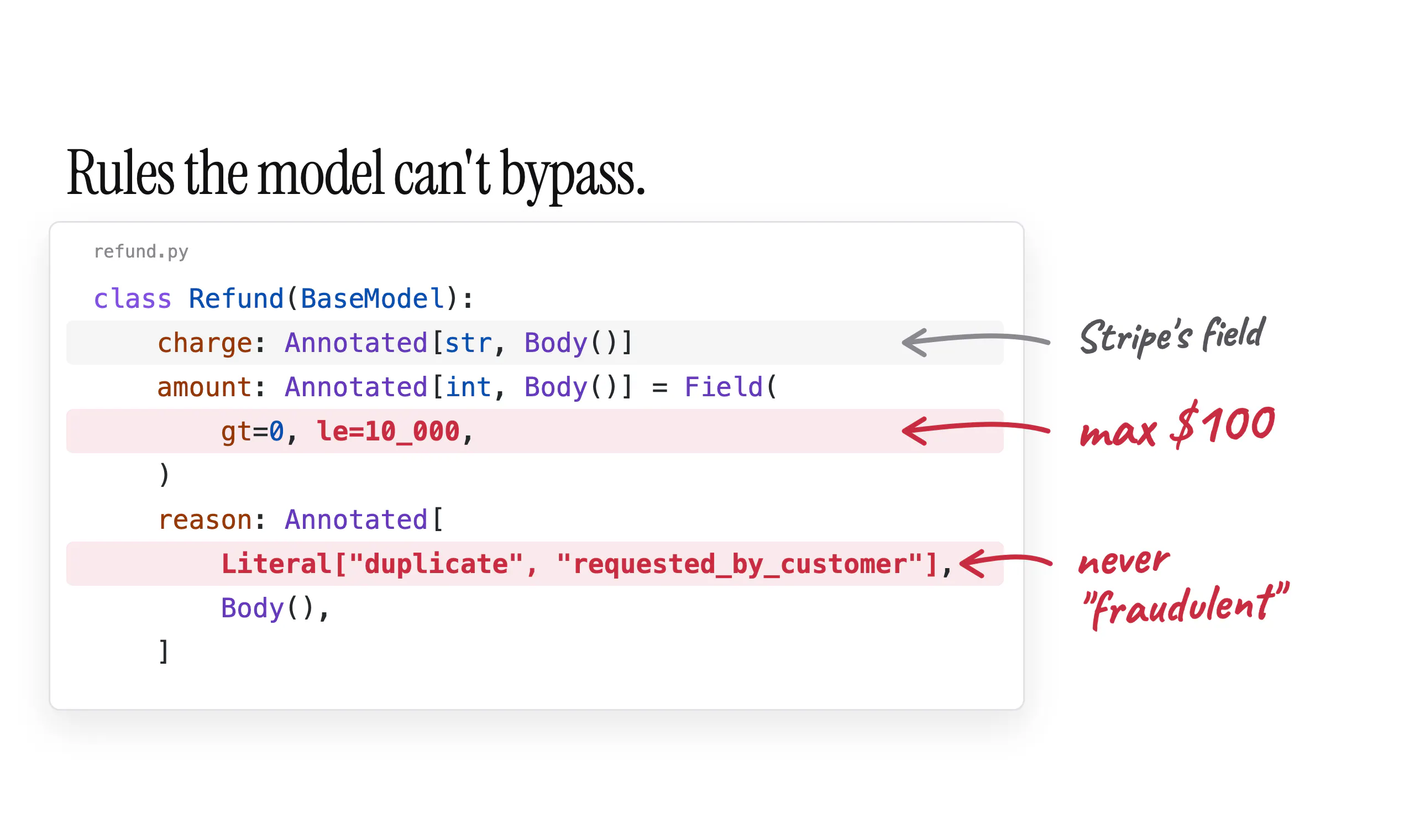This screenshot has height=840, width=1404.
Task: Click the "class Refund(BaseModel):" code line
Action: click(x=284, y=298)
